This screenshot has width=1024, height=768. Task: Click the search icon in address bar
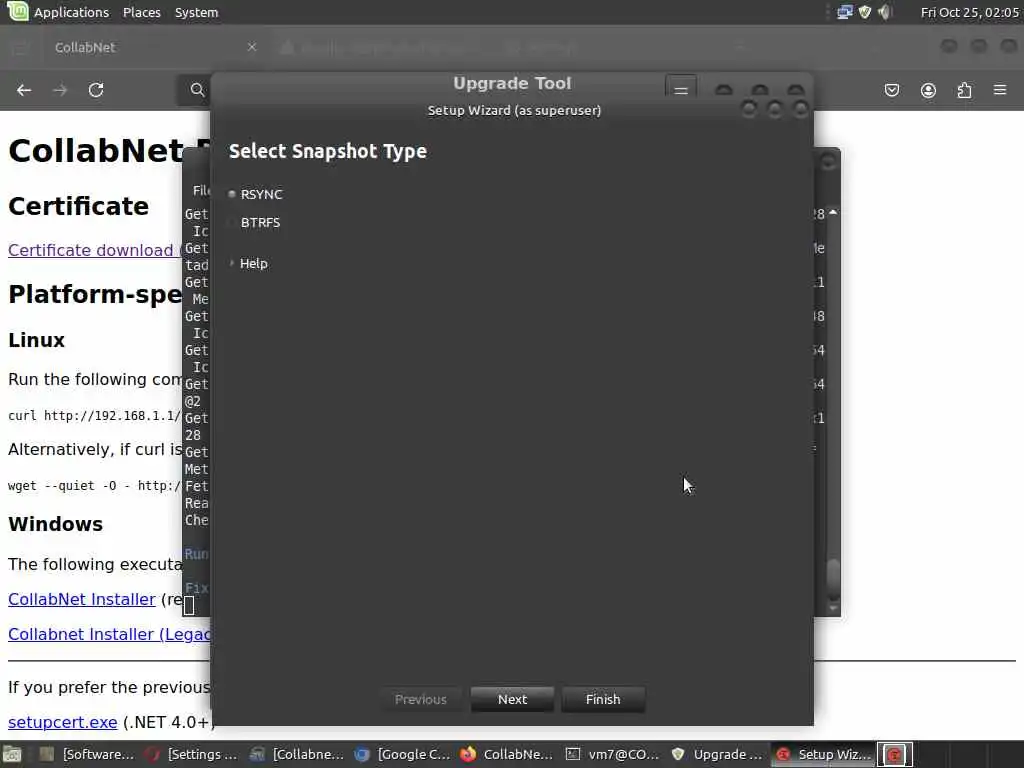point(197,90)
